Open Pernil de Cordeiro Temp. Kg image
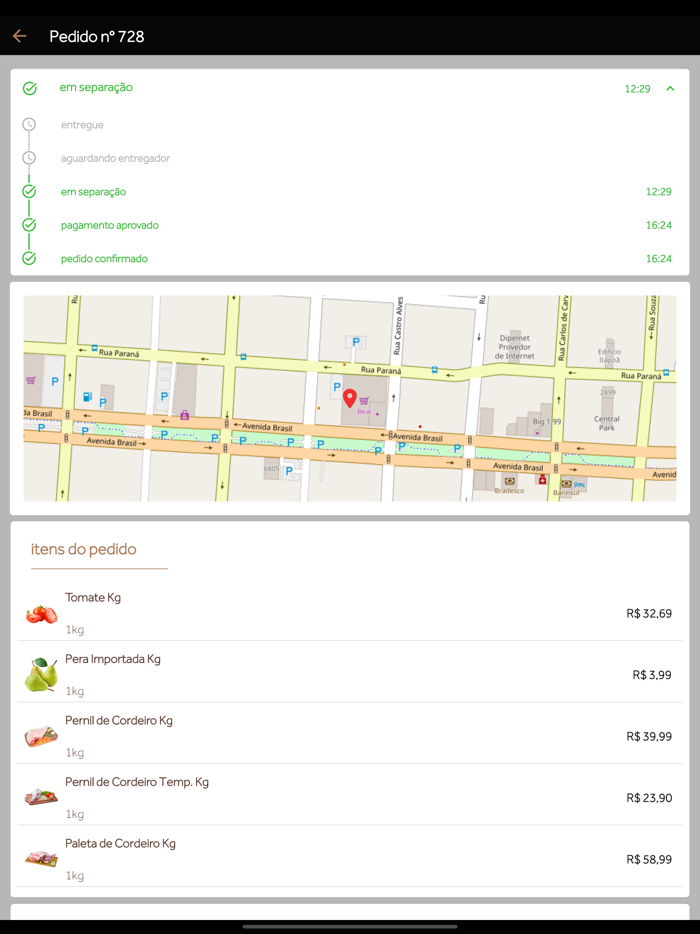This screenshot has height=934, width=700. tap(41, 798)
